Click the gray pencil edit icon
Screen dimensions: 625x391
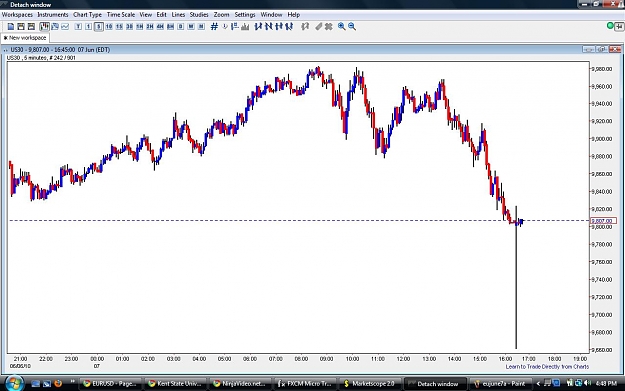tap(318, 27)
